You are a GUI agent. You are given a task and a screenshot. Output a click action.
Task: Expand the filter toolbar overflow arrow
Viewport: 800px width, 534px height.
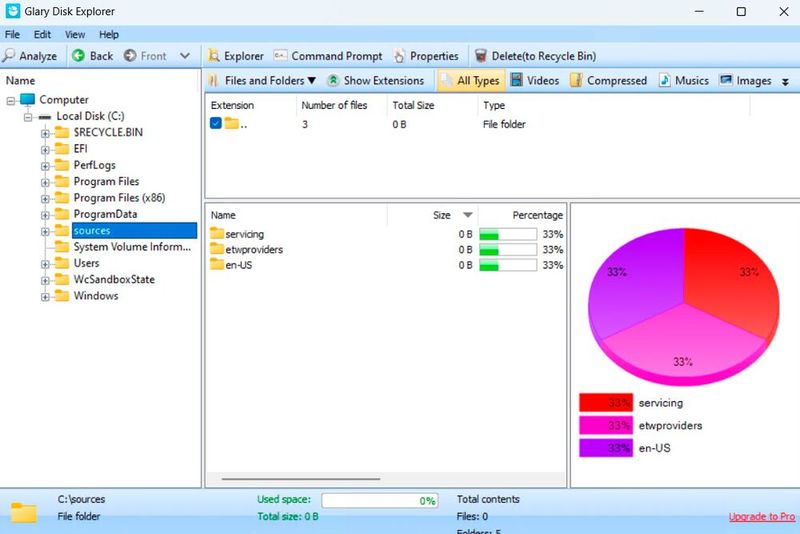tap(785, 82)
